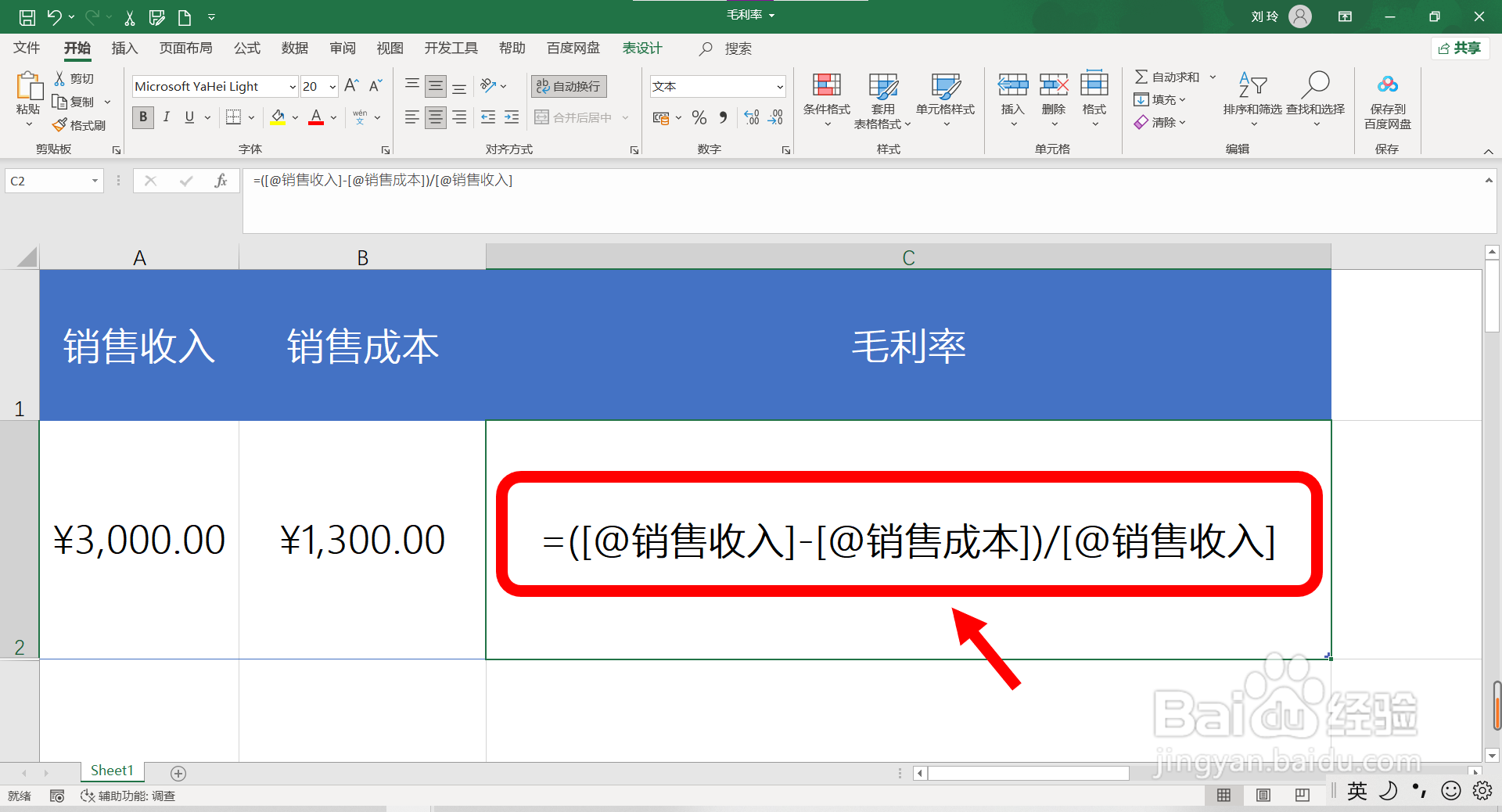
Task: Switch to the 数据 tab
Action: coord(295,49)
